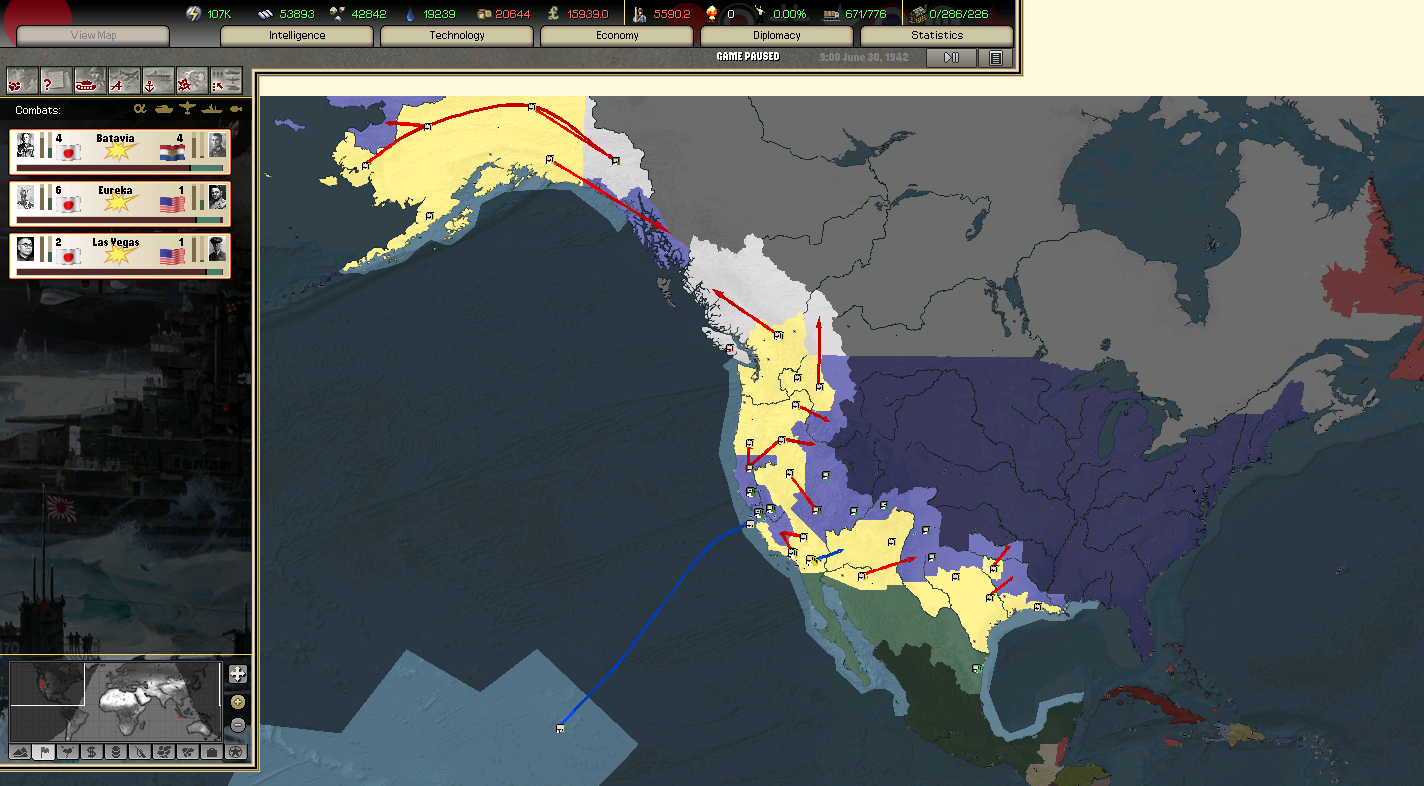
Task: Click Africa on the minimap
Action: coord(130,709)
